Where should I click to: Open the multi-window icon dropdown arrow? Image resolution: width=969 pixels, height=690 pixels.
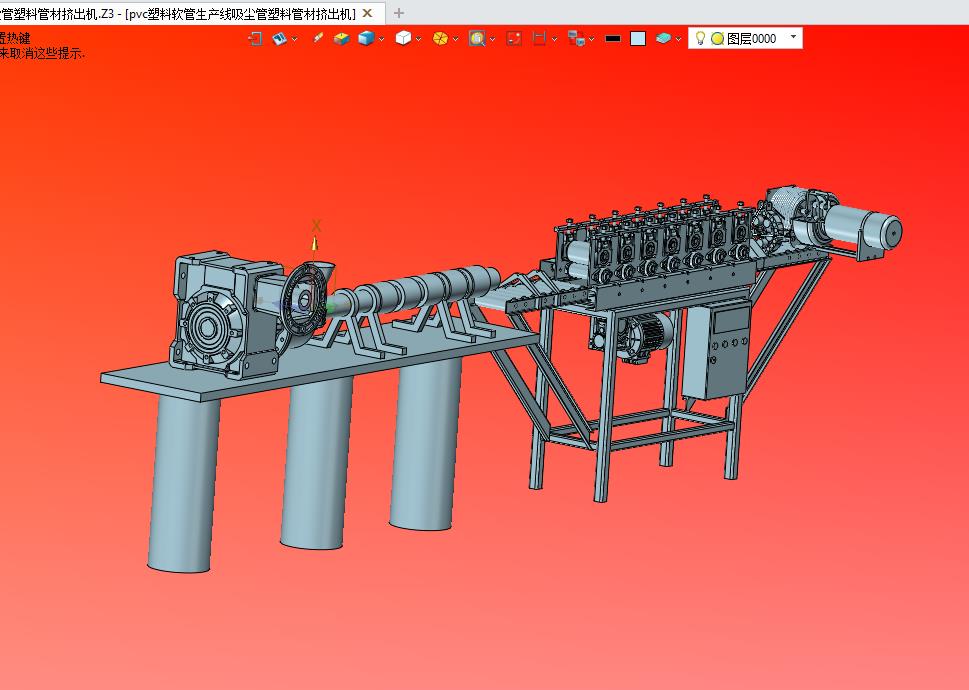click(591, 39)
